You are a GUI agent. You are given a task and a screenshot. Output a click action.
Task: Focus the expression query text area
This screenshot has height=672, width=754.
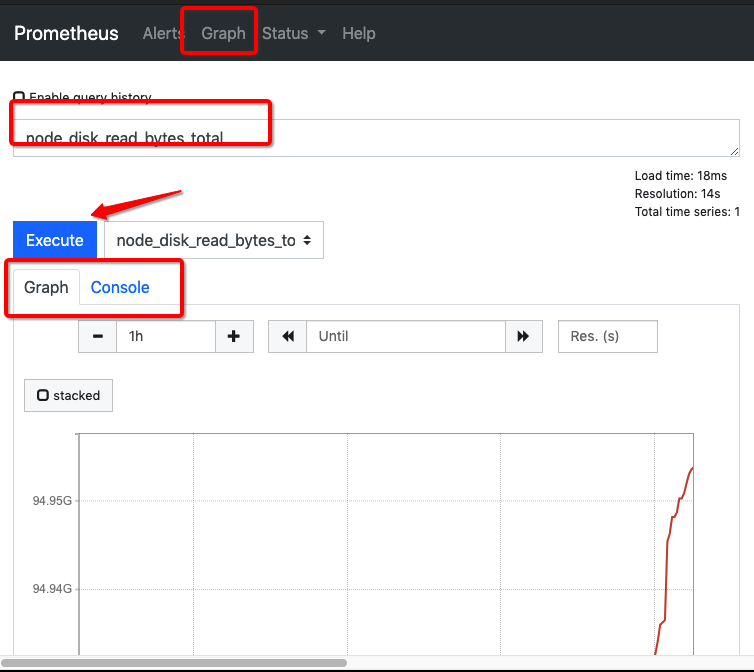coord(376,138)
